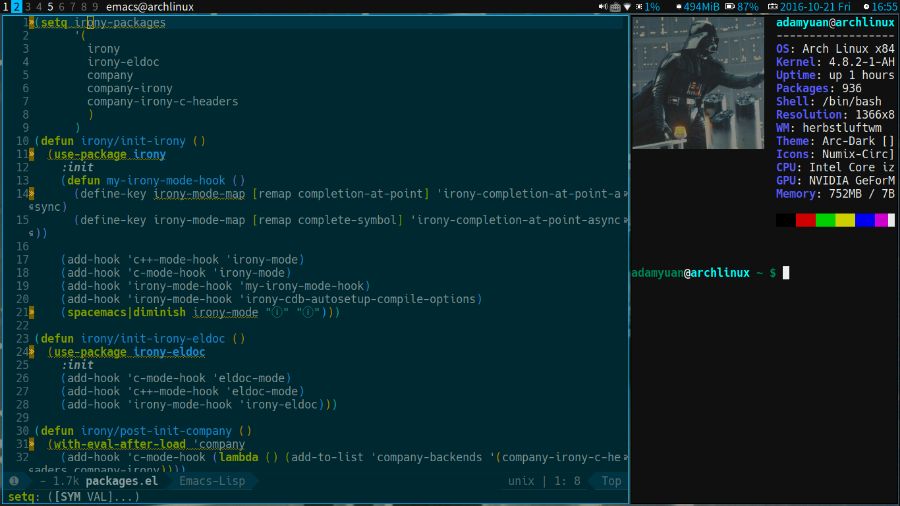Switch to workspace tag 9
This screenshot has height=506, width=900.
click(95, 7)
